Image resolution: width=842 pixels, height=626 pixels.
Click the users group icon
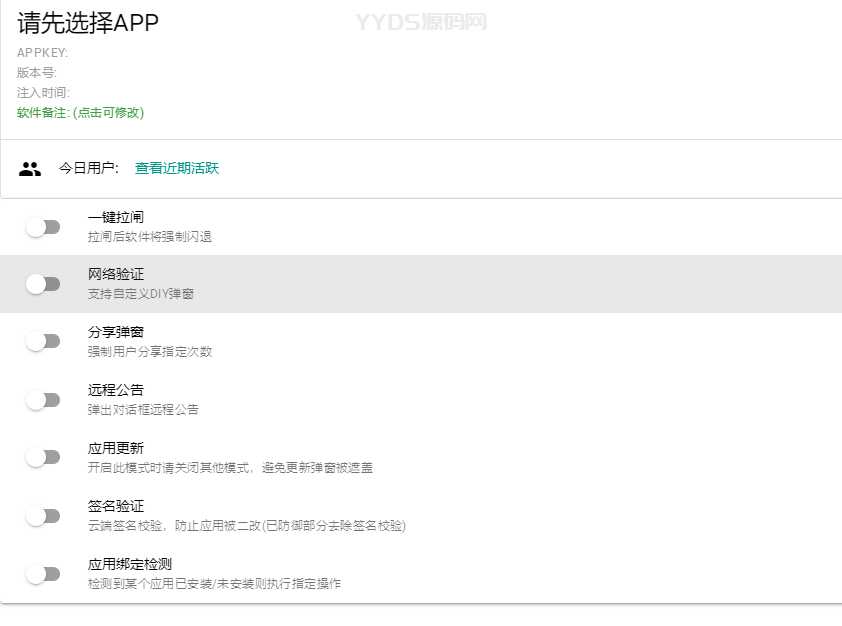point(30,169)
